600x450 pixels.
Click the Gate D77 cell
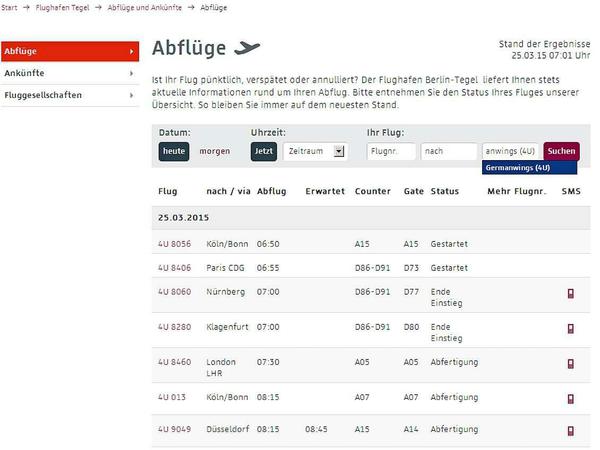tap(411, 292)
